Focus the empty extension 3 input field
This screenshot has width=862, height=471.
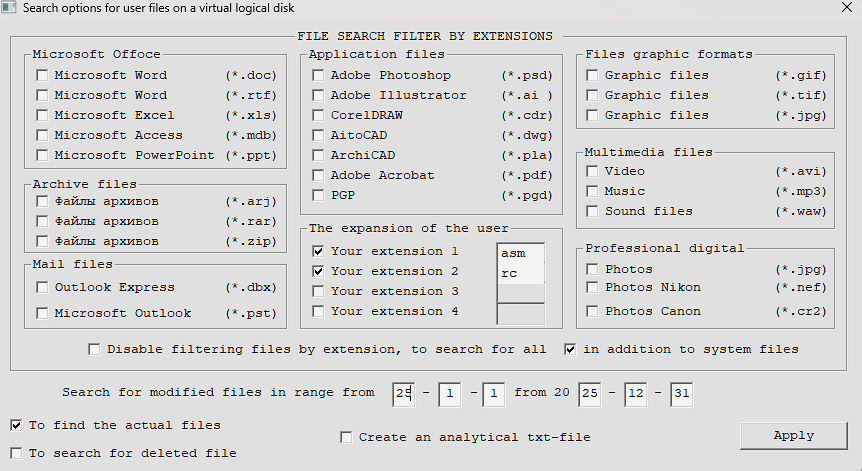(x=521, y=293)
